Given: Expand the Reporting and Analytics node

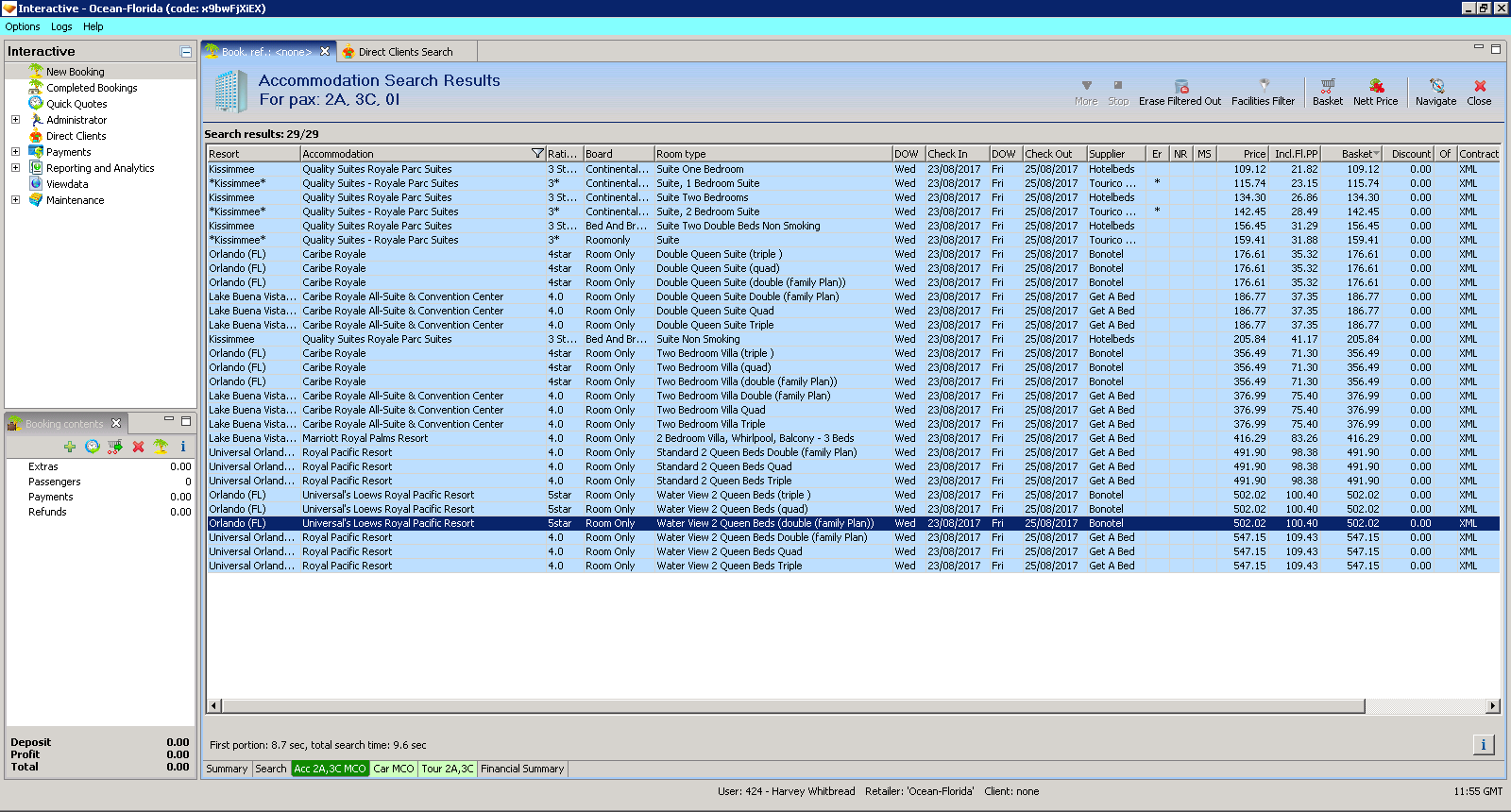Looking at the screenshot, I should [15, 168].
